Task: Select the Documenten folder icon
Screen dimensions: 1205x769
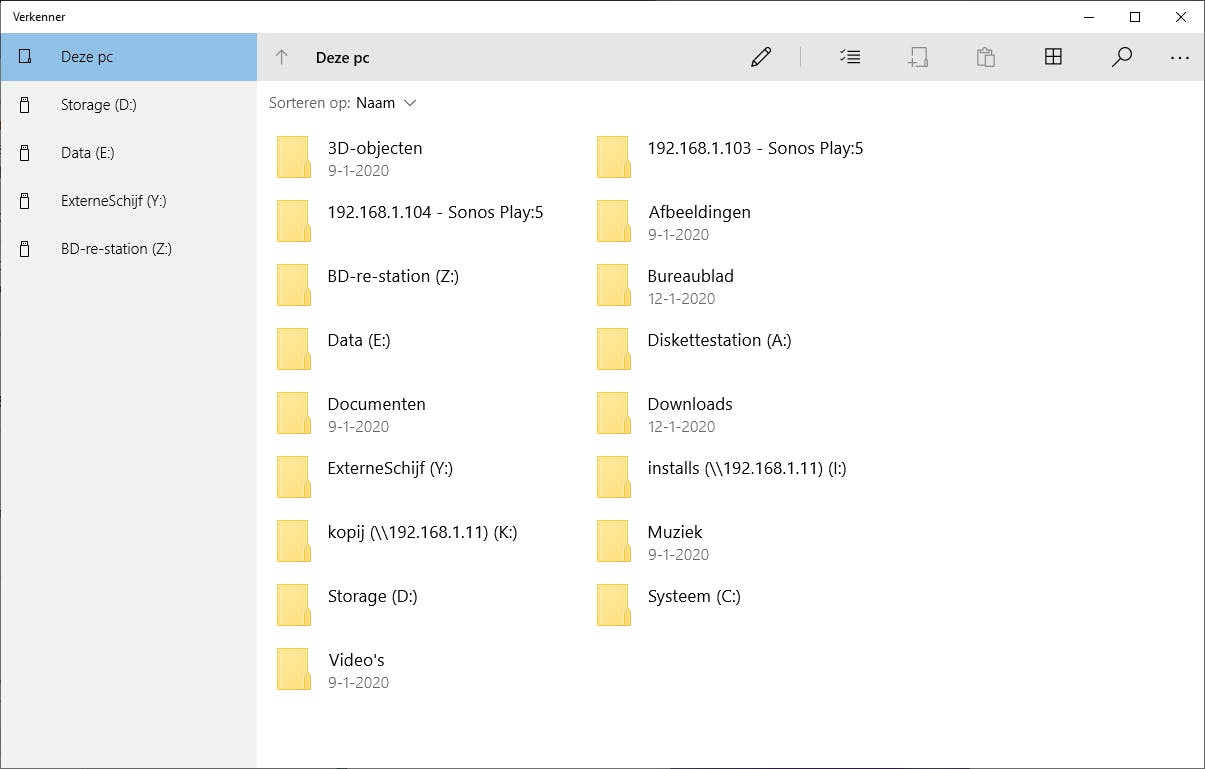Action: click(x=293, y=414)
